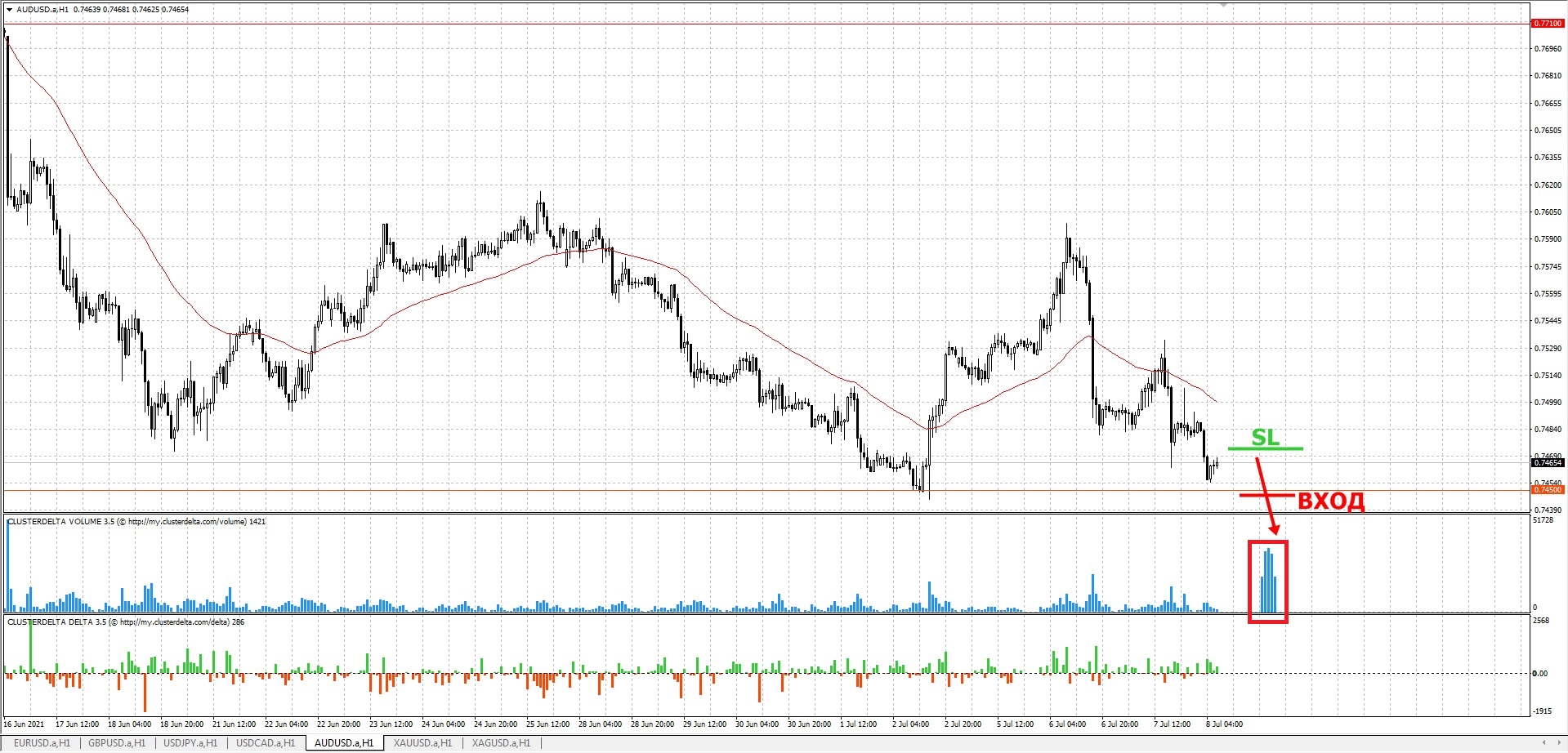Click the orange 0.74500 price level label
This screenshot has width=1568, height=753.
tap(1548, 490)
